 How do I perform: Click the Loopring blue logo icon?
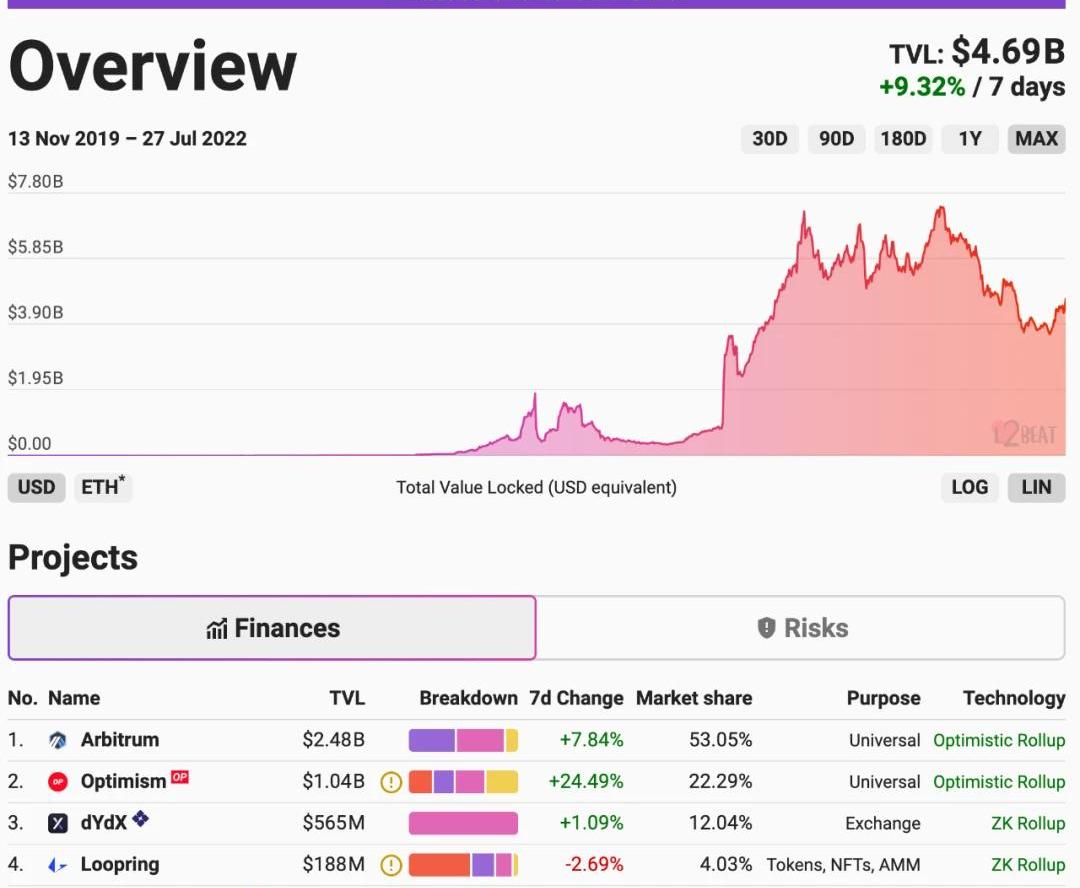[x=58, y=865]
